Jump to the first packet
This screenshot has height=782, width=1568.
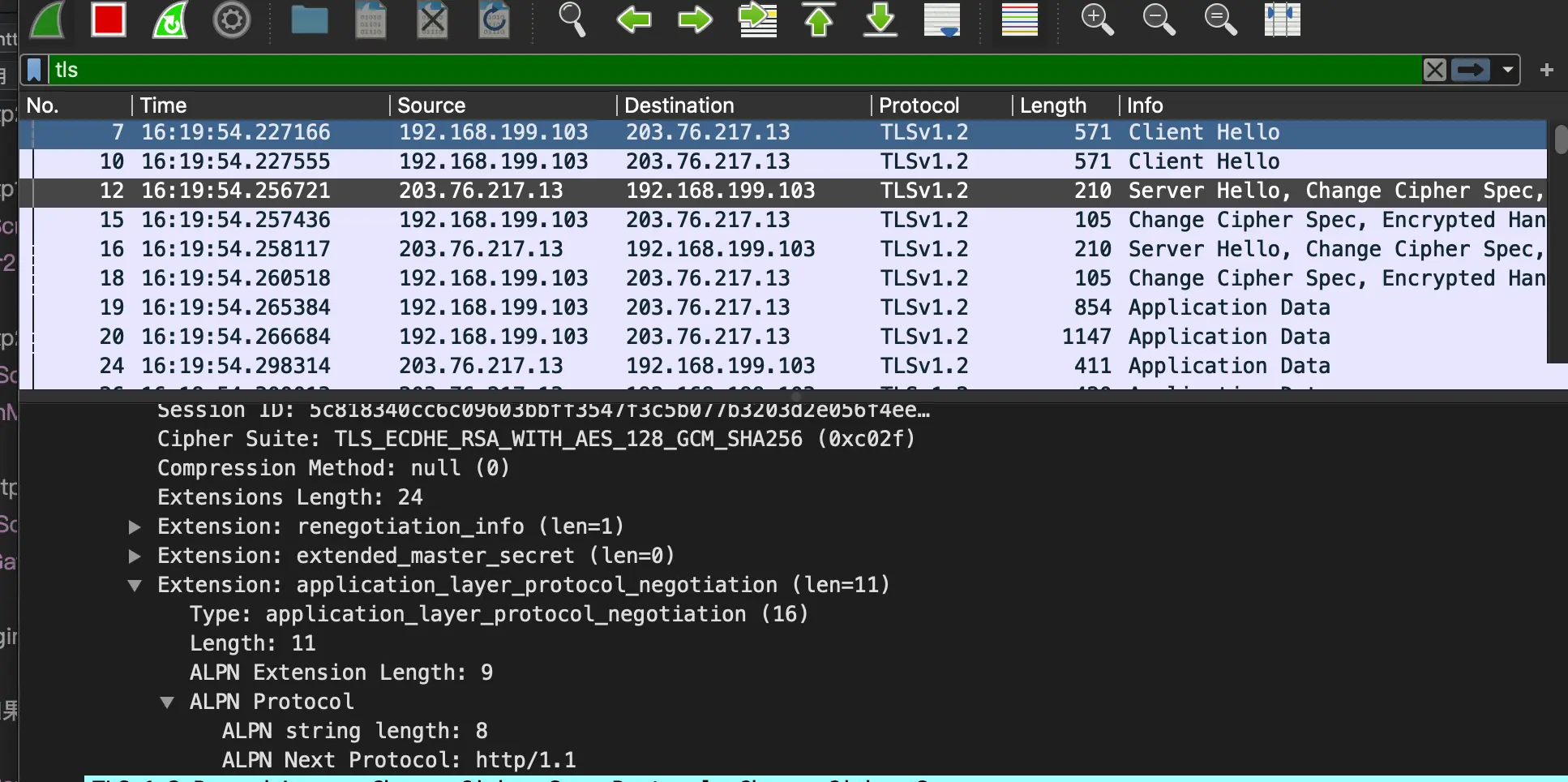click(819, 19)
